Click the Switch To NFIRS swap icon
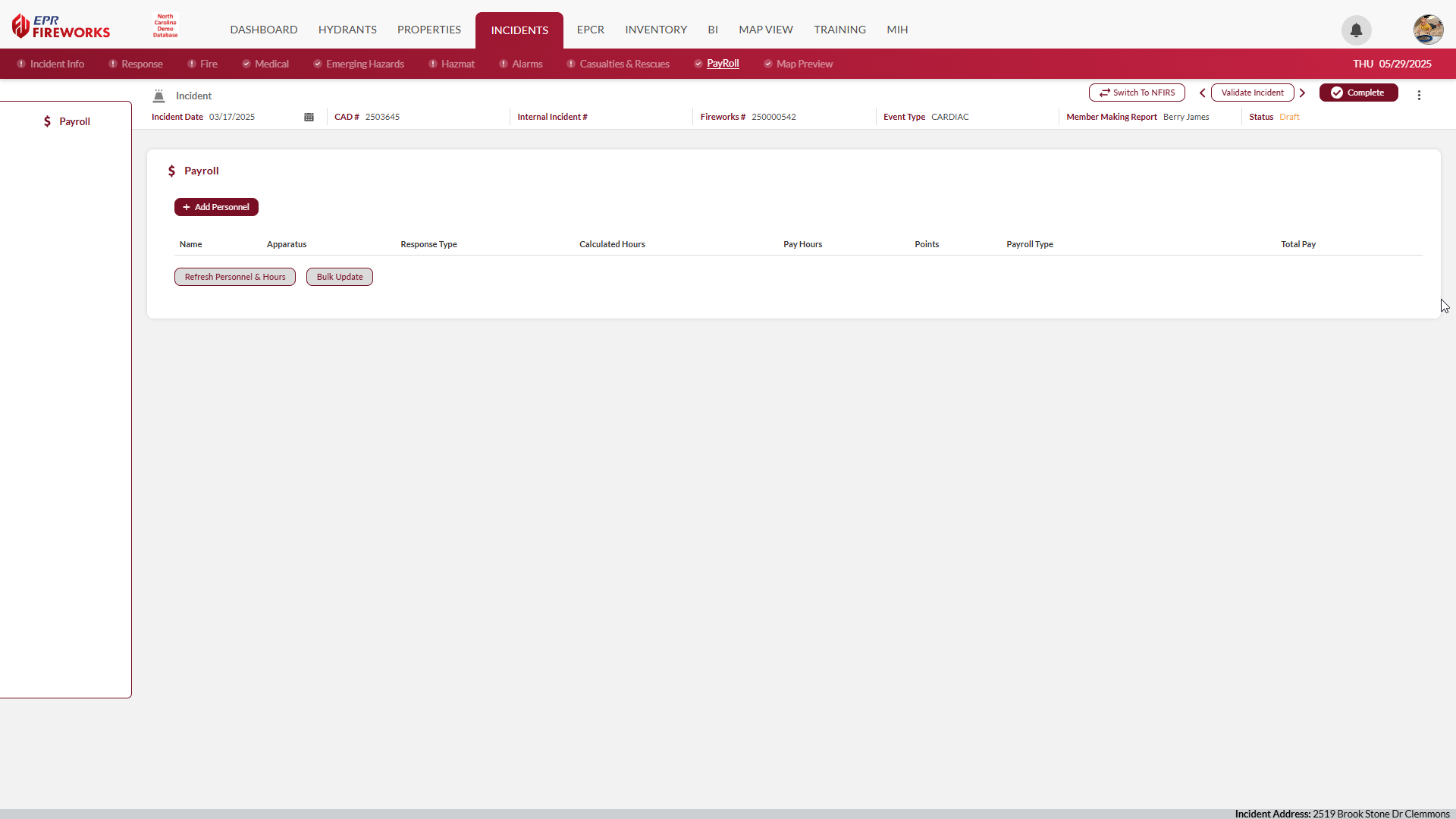 1106,93
